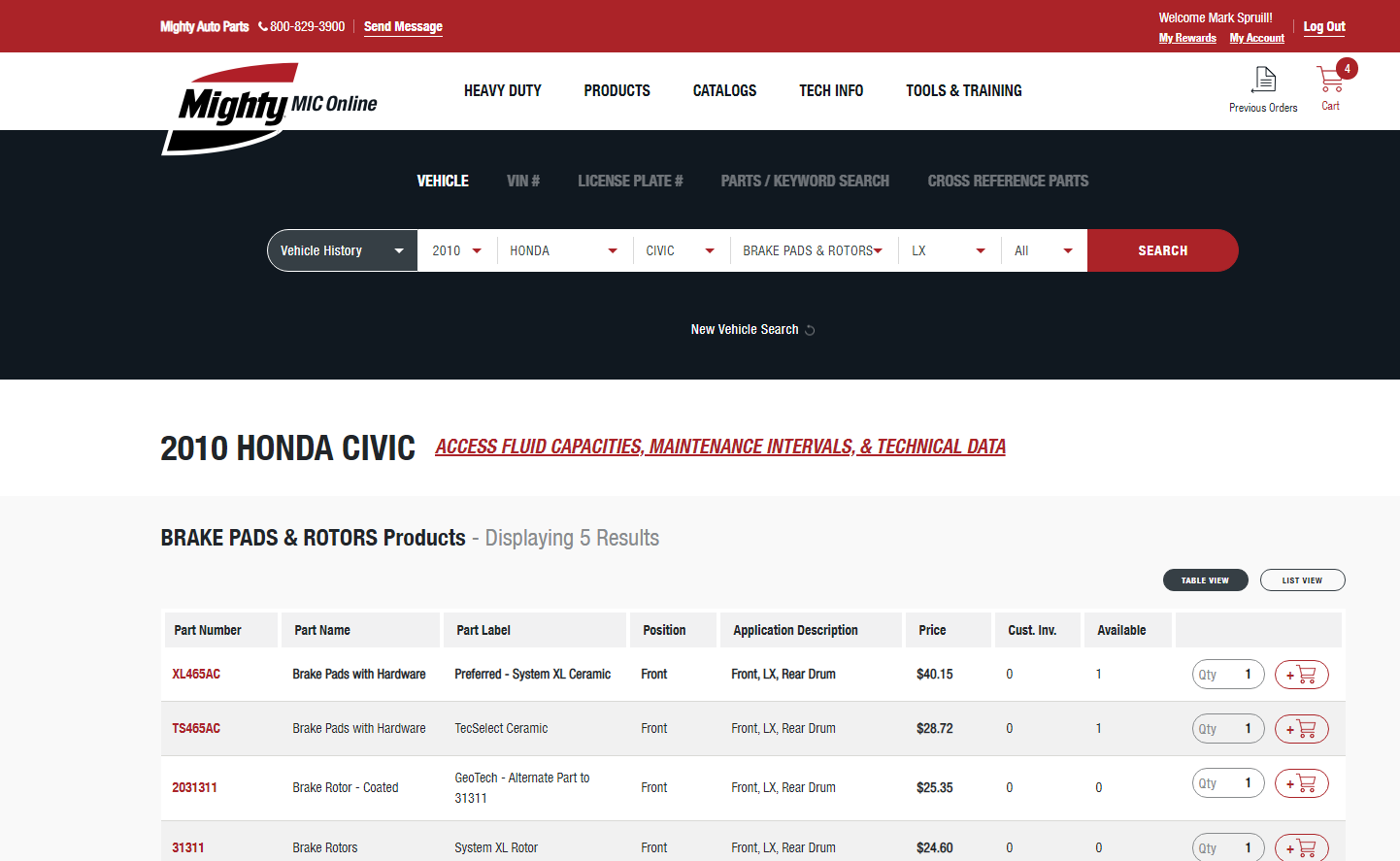
Task: Open part number 31311 link
Action: coord(188,848)
